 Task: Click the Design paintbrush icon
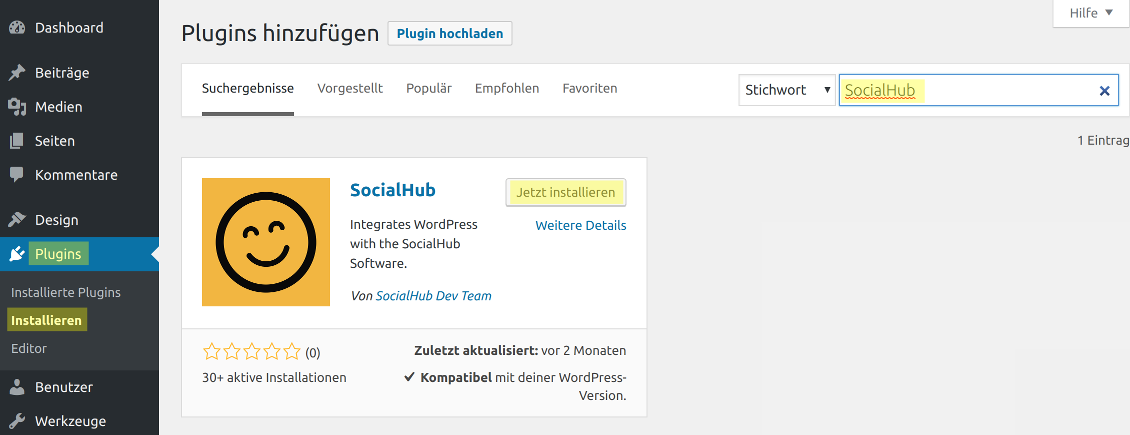(x=17, y=220)
